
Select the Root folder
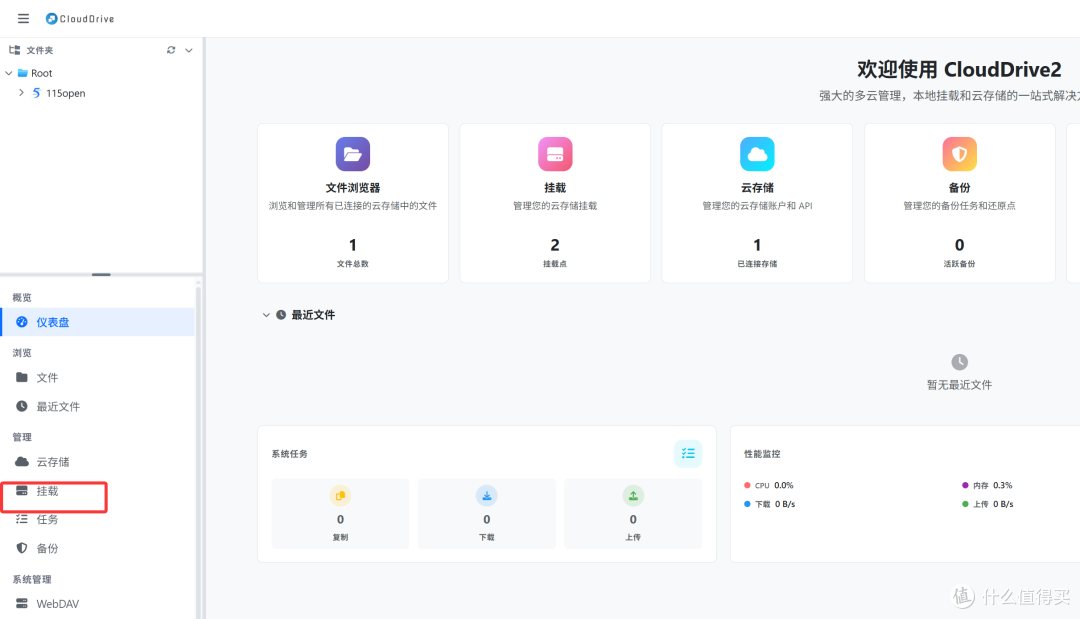coord(41,73)
